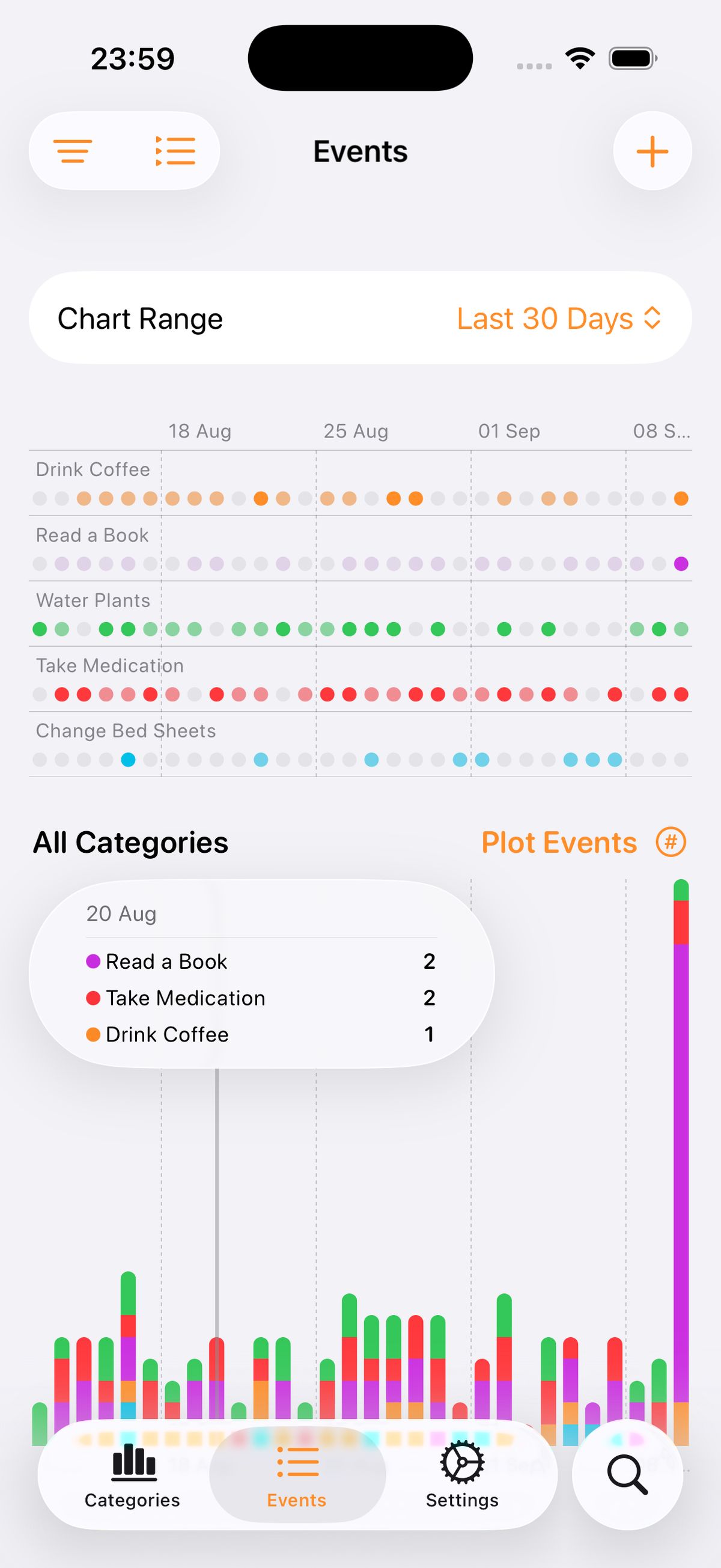Viewport: 721px width, 1568px height.
Task: Tap the grouped list view icon
Action: 175,151
